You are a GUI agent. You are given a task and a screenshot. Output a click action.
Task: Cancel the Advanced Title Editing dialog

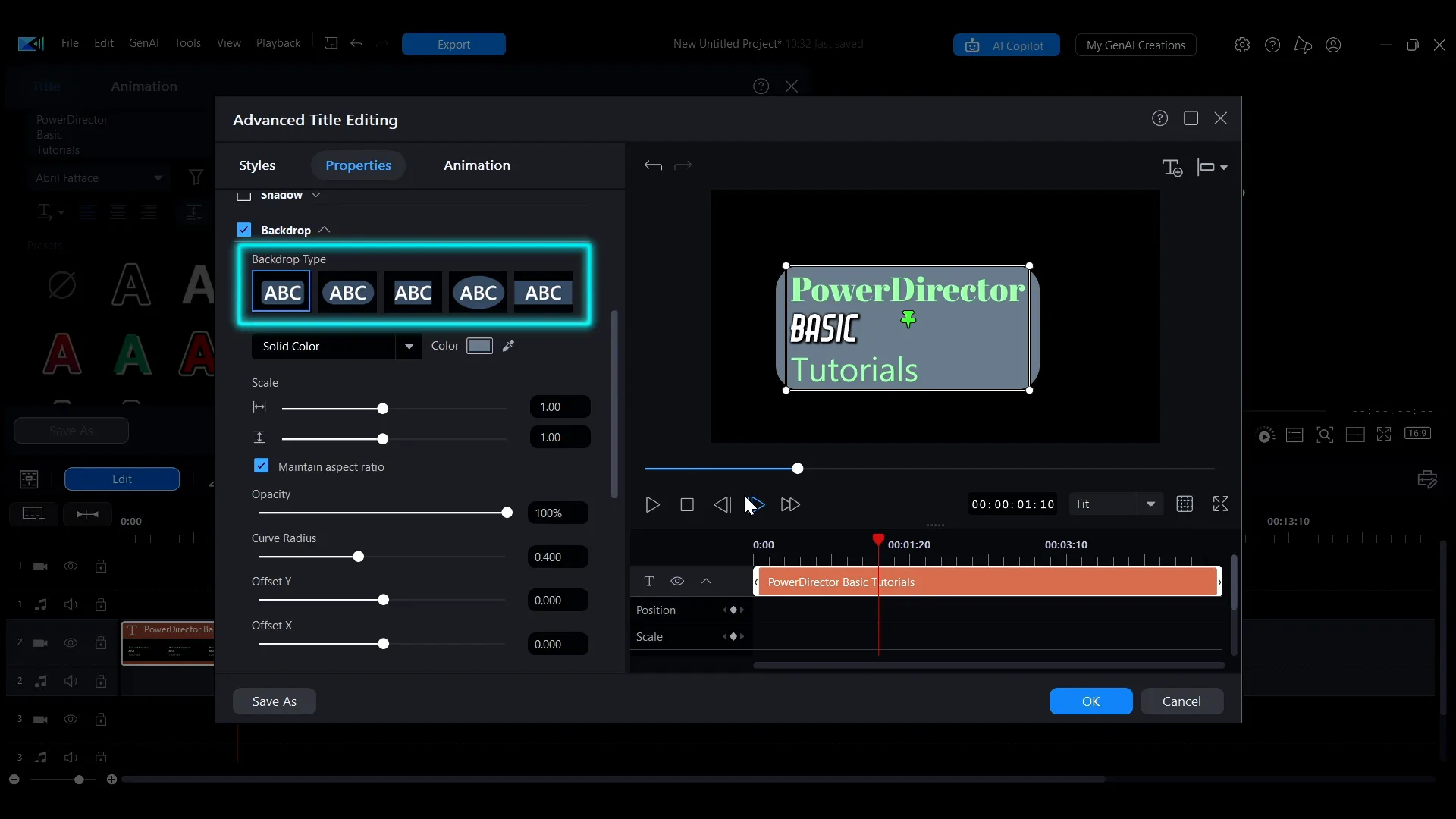[x=1181, y=701]
